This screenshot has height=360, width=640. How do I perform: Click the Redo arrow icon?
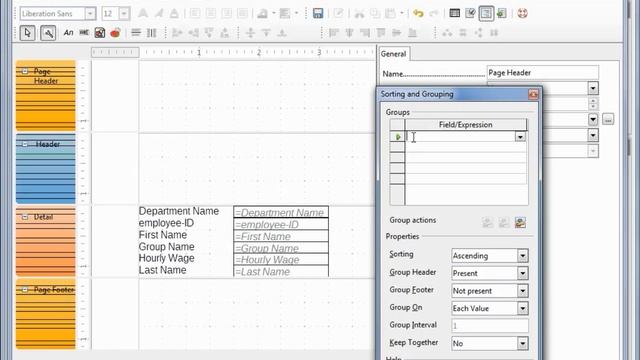[434, 13]
